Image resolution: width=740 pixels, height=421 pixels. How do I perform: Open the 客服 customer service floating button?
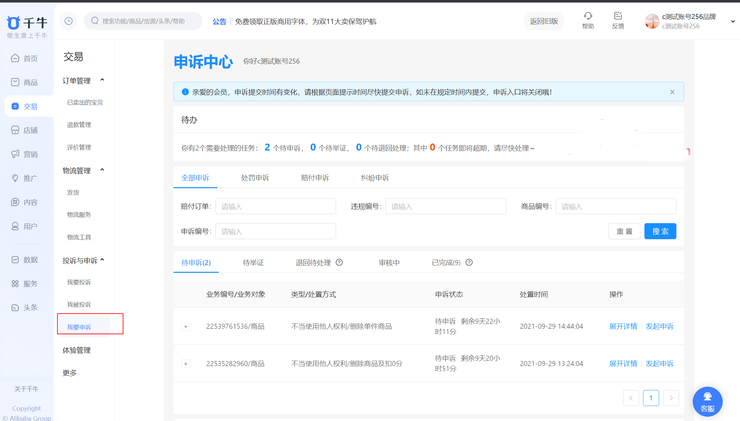pos(707,401)
